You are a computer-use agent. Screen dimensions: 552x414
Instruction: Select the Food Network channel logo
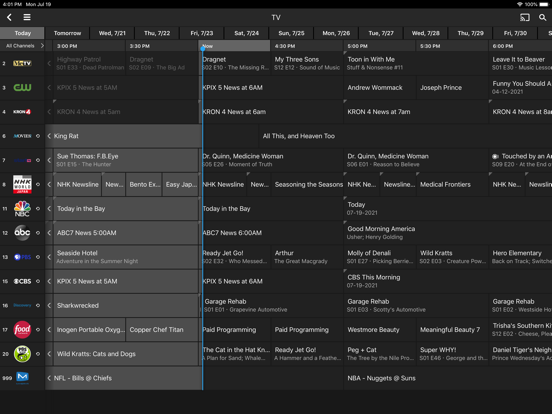(x=22, y=330)
